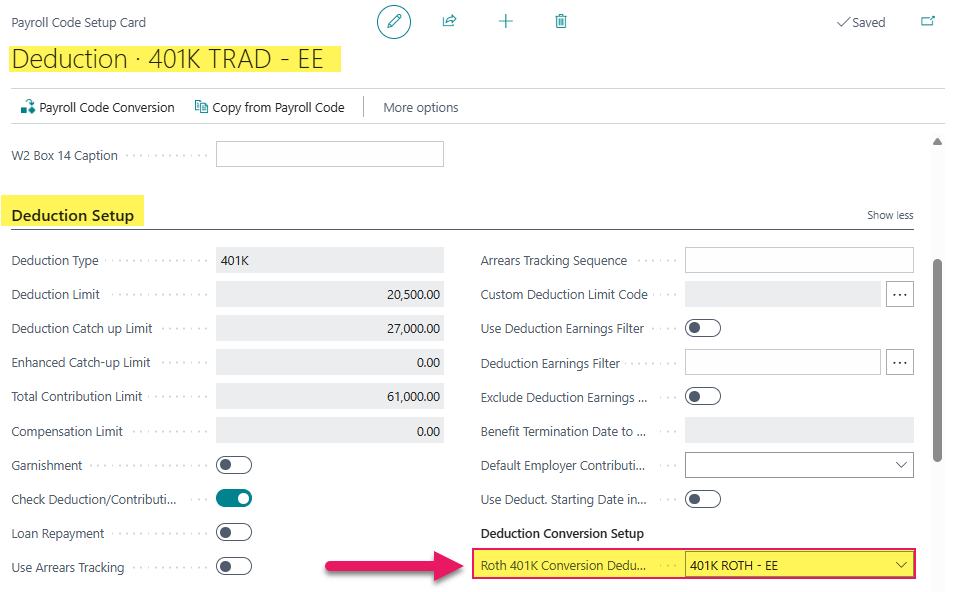Open ellipsis lookup for Deduction Earnings Filter

900,363
